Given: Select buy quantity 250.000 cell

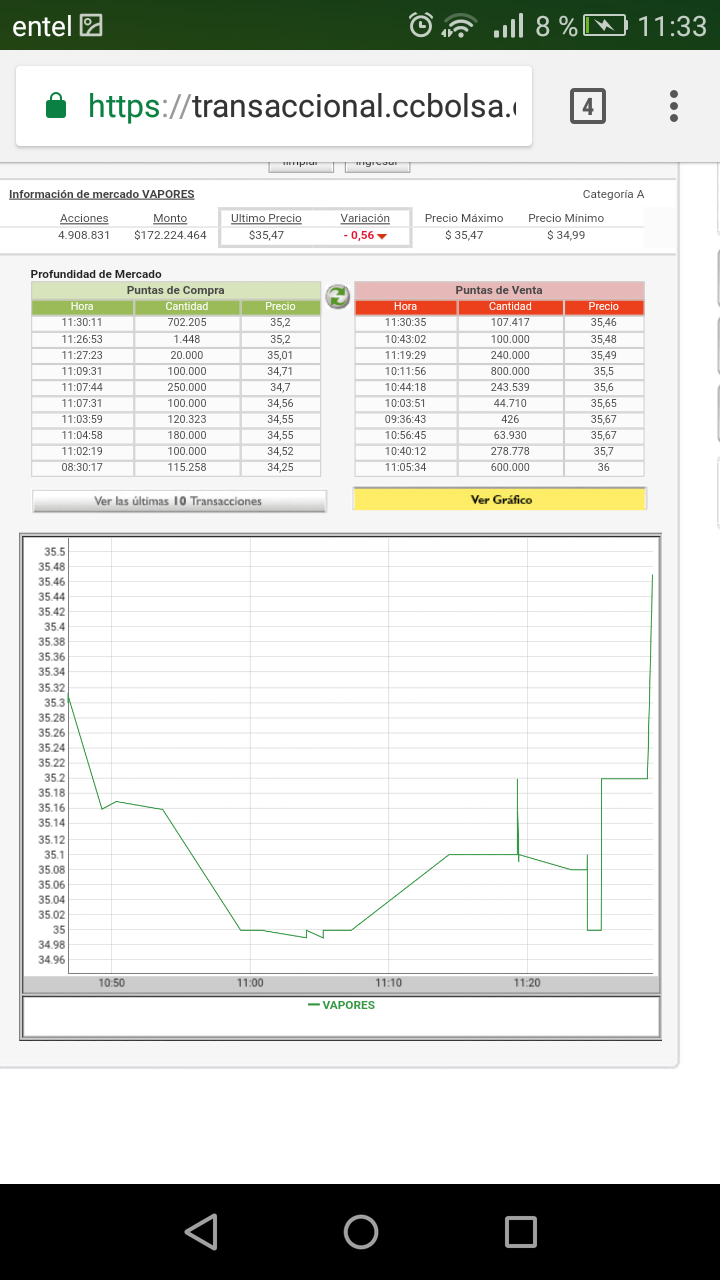Looking at the screenshot, I should [x=187, y=387].
